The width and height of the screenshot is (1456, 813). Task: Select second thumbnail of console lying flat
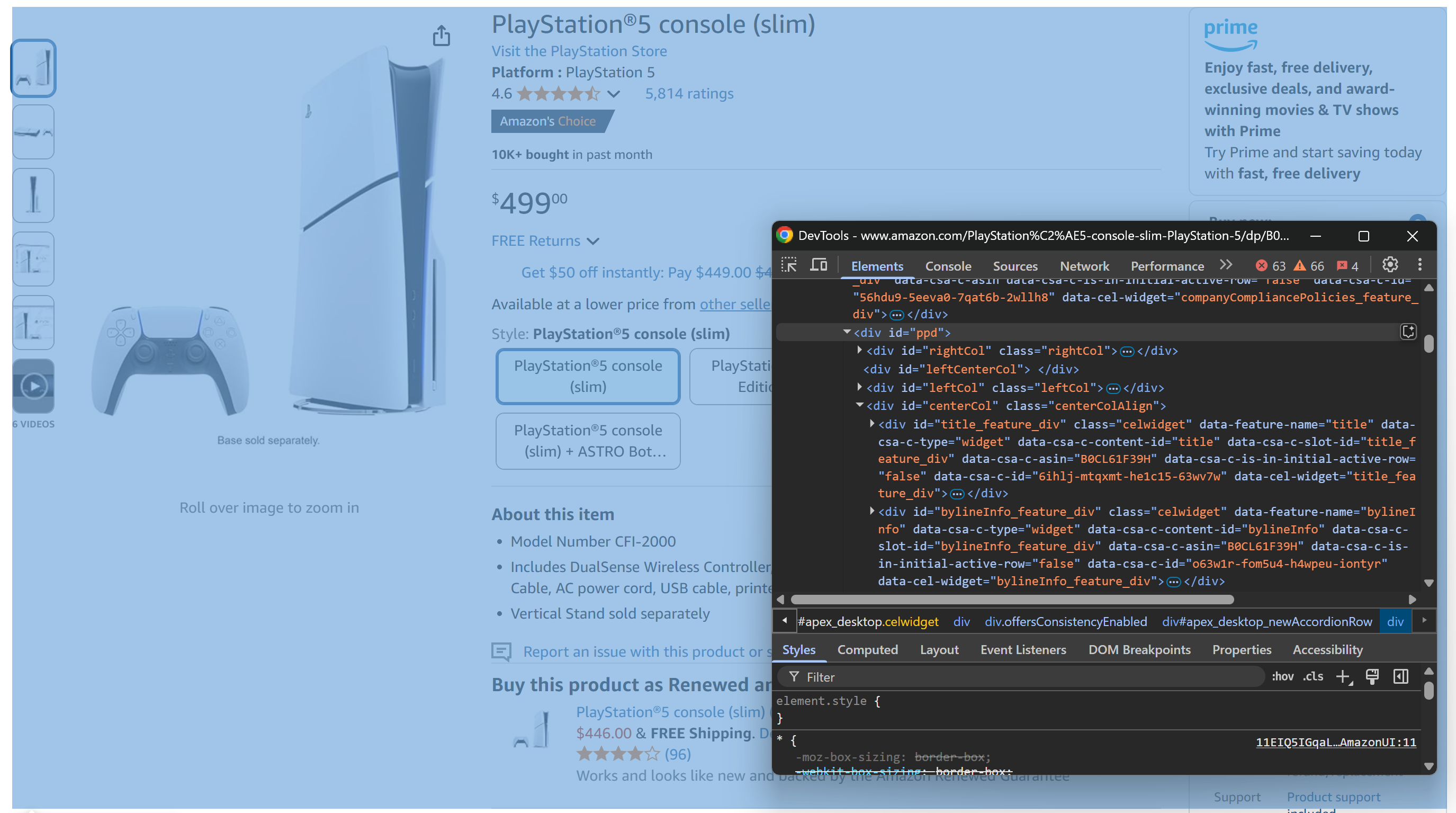tap(33, 132)
